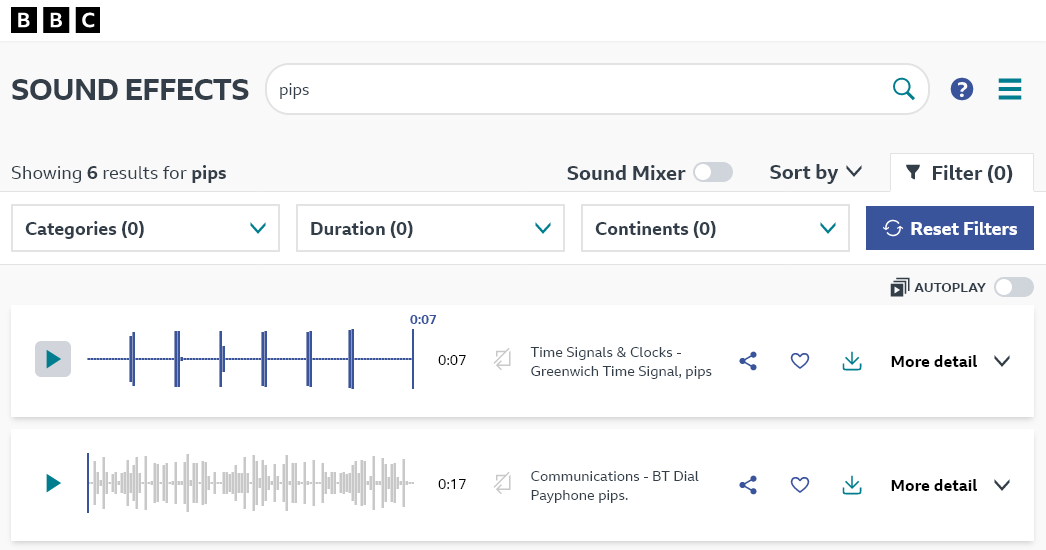Enable the Sound Mixer switch
The image size is (1046, 550).
click(x=713, y=173)
